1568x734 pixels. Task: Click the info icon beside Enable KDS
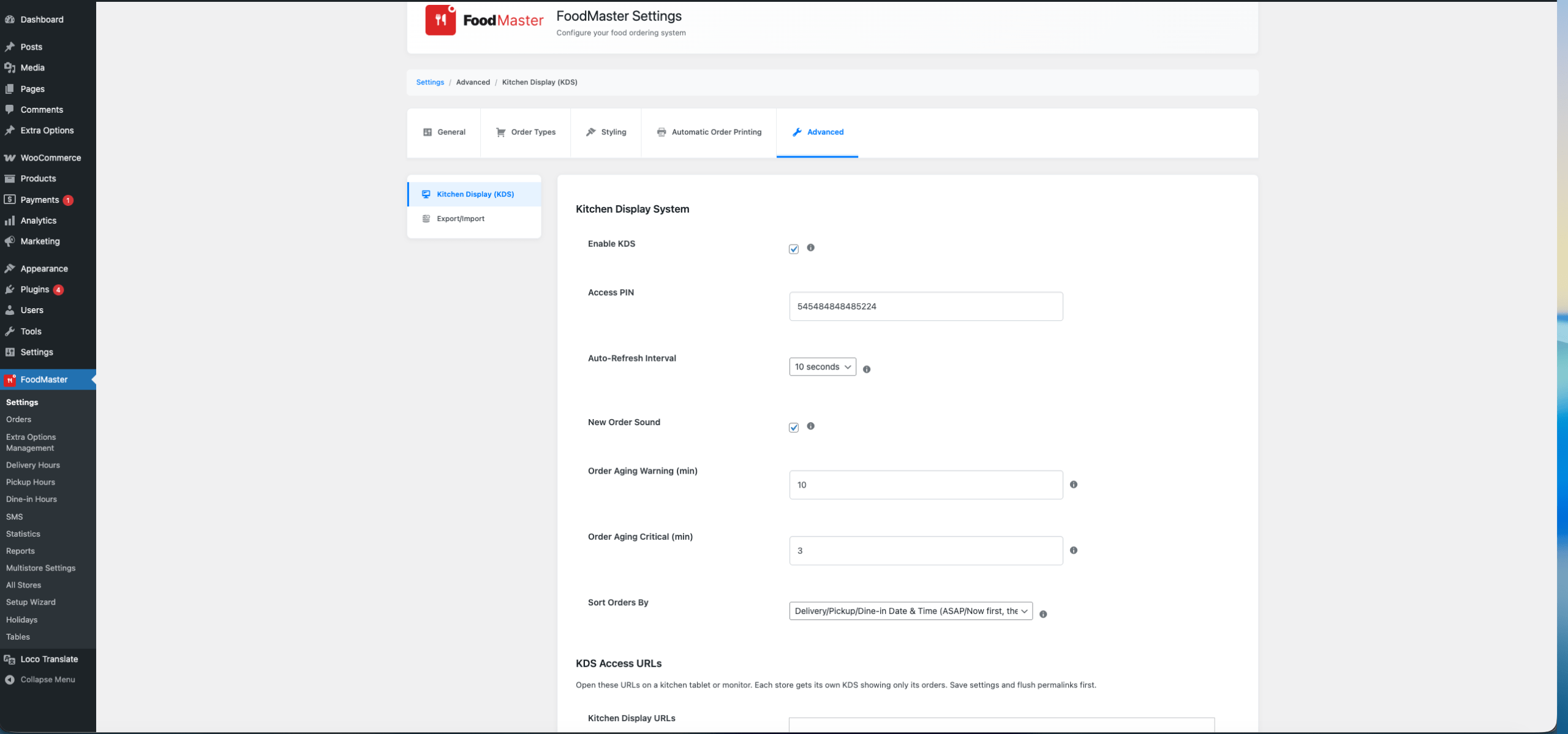pos(811,248)
